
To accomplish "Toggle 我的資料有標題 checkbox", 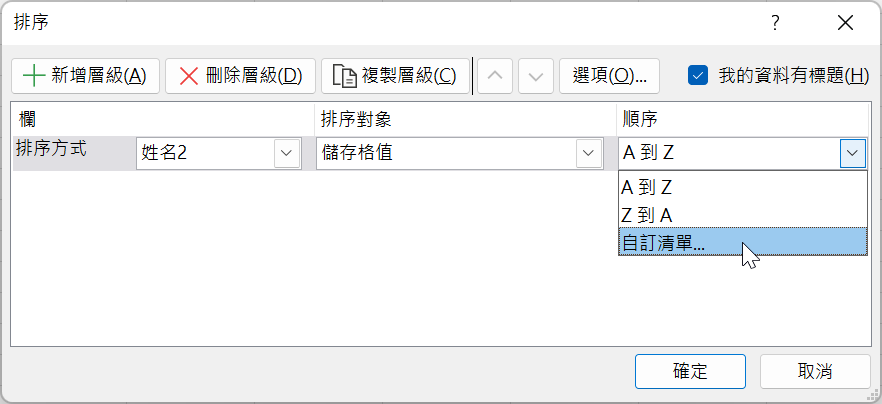I will pos(698,75).
